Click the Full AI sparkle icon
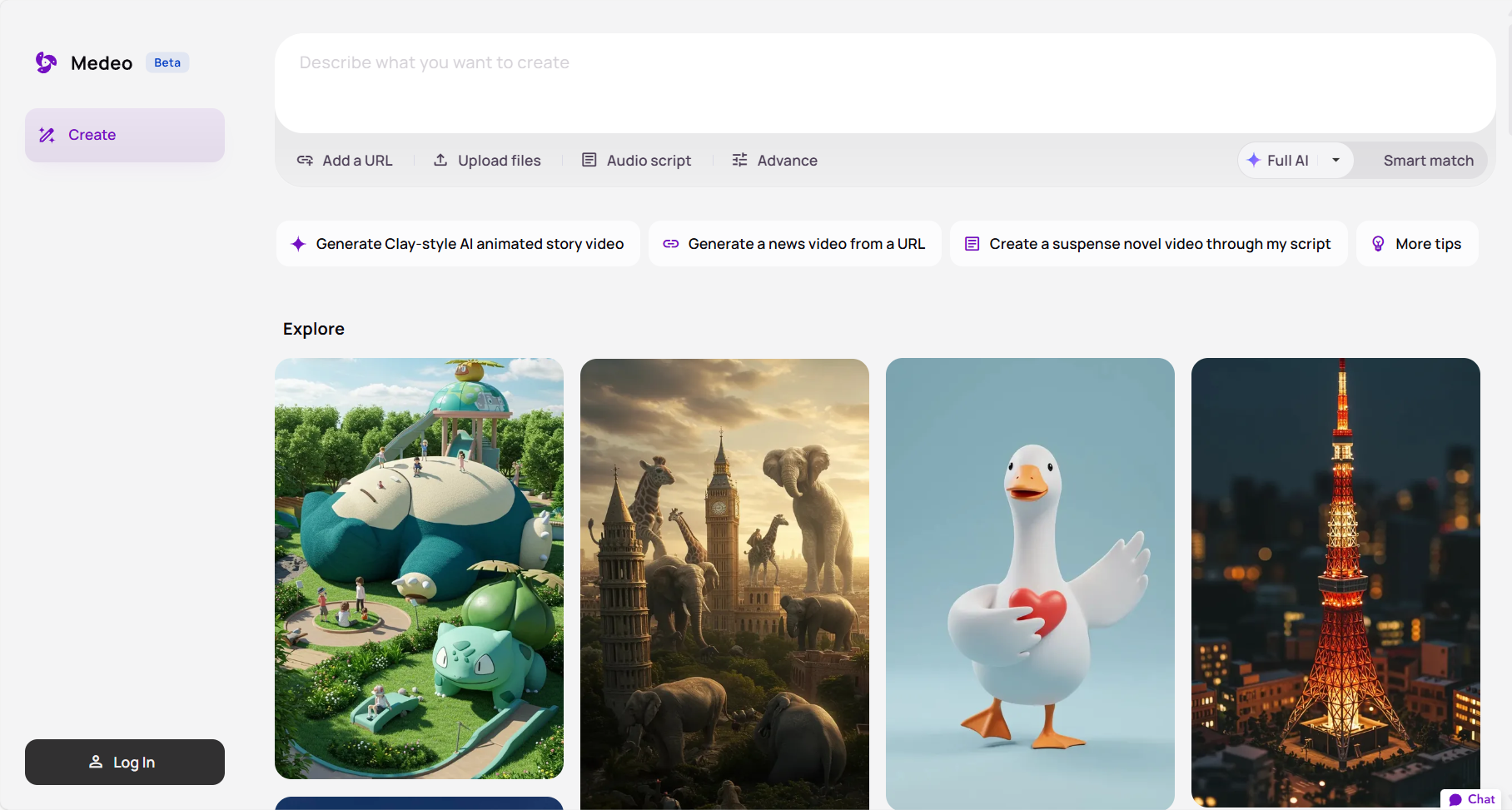The width and height of the screenshot is (1512, 810). pos(1254,160)
